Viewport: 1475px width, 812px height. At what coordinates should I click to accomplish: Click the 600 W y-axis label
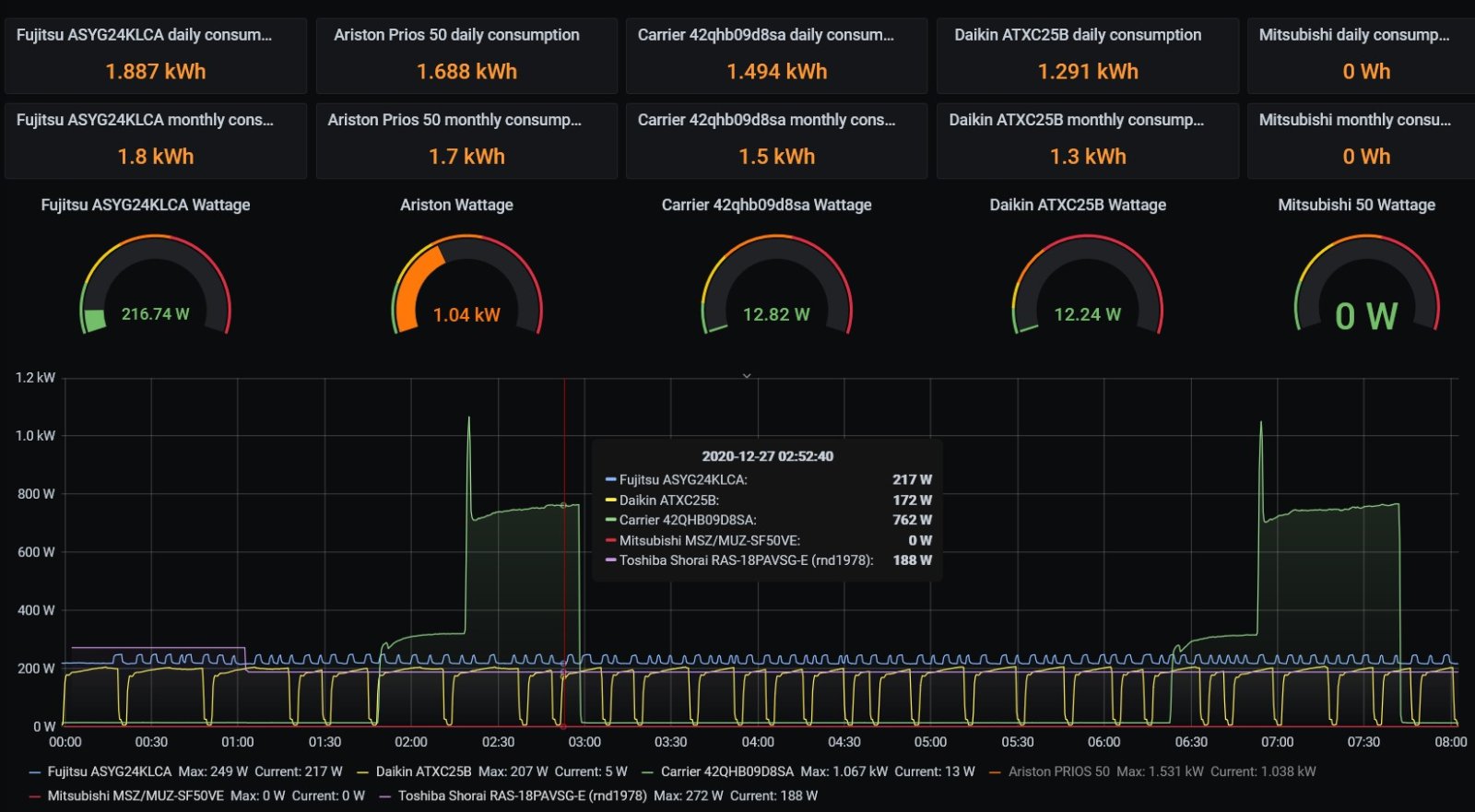pos(36,552)
